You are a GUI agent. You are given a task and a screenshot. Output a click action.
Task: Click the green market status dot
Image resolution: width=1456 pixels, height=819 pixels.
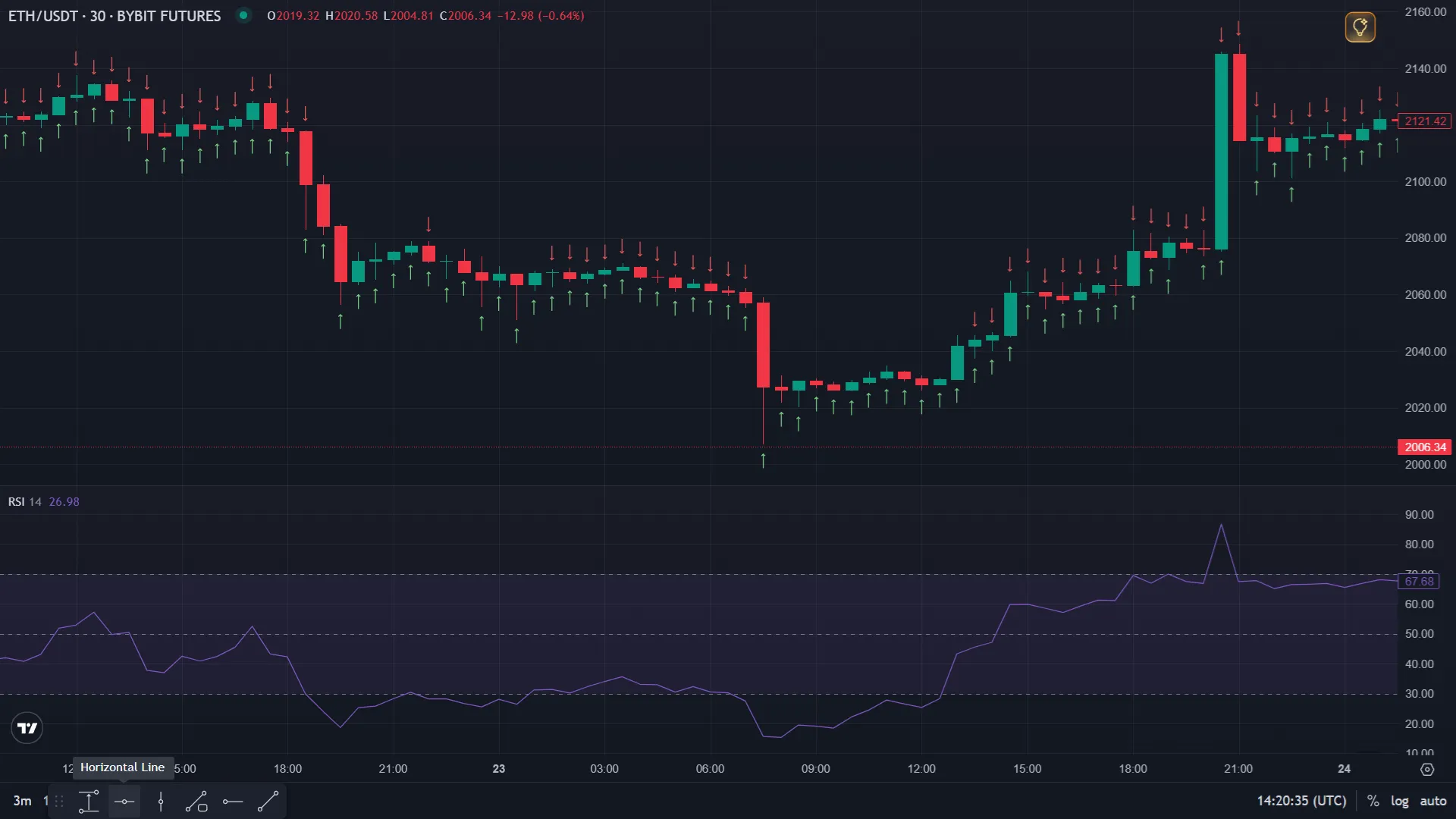tap(243, 15)
